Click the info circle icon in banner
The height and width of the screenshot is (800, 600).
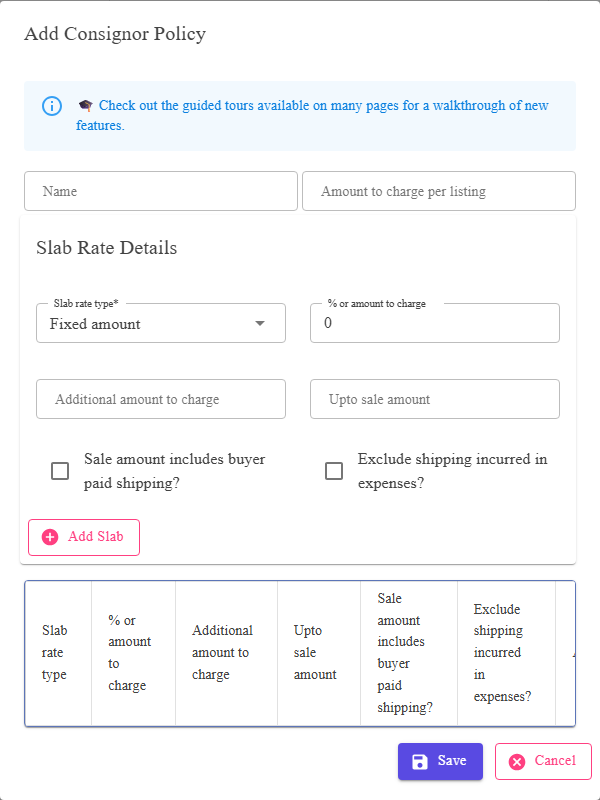(x=52, y=106)
